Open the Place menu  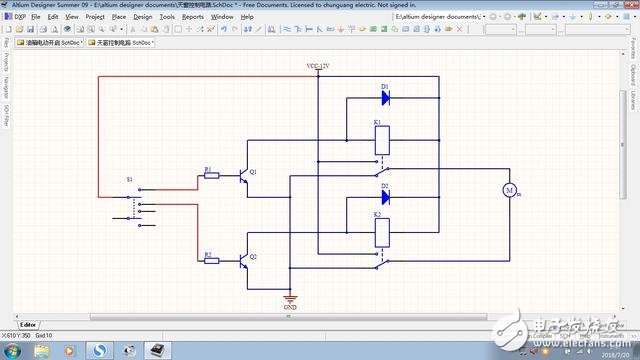(119, 17)
